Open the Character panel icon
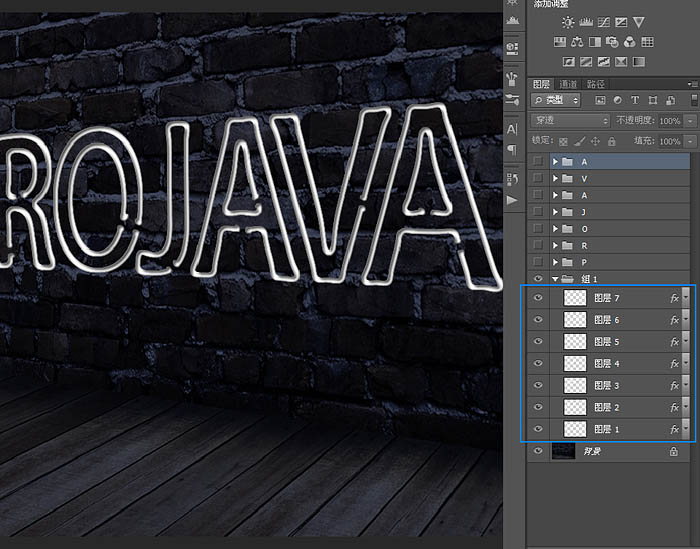The image size is (700, 549). pyautogui.click(x=512, y=129)
